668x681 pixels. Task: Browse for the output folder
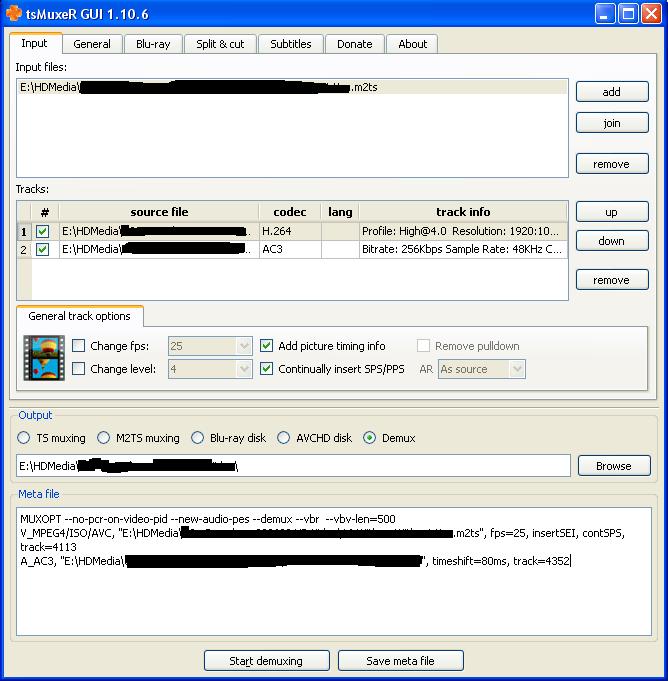(x=614, y=466)
